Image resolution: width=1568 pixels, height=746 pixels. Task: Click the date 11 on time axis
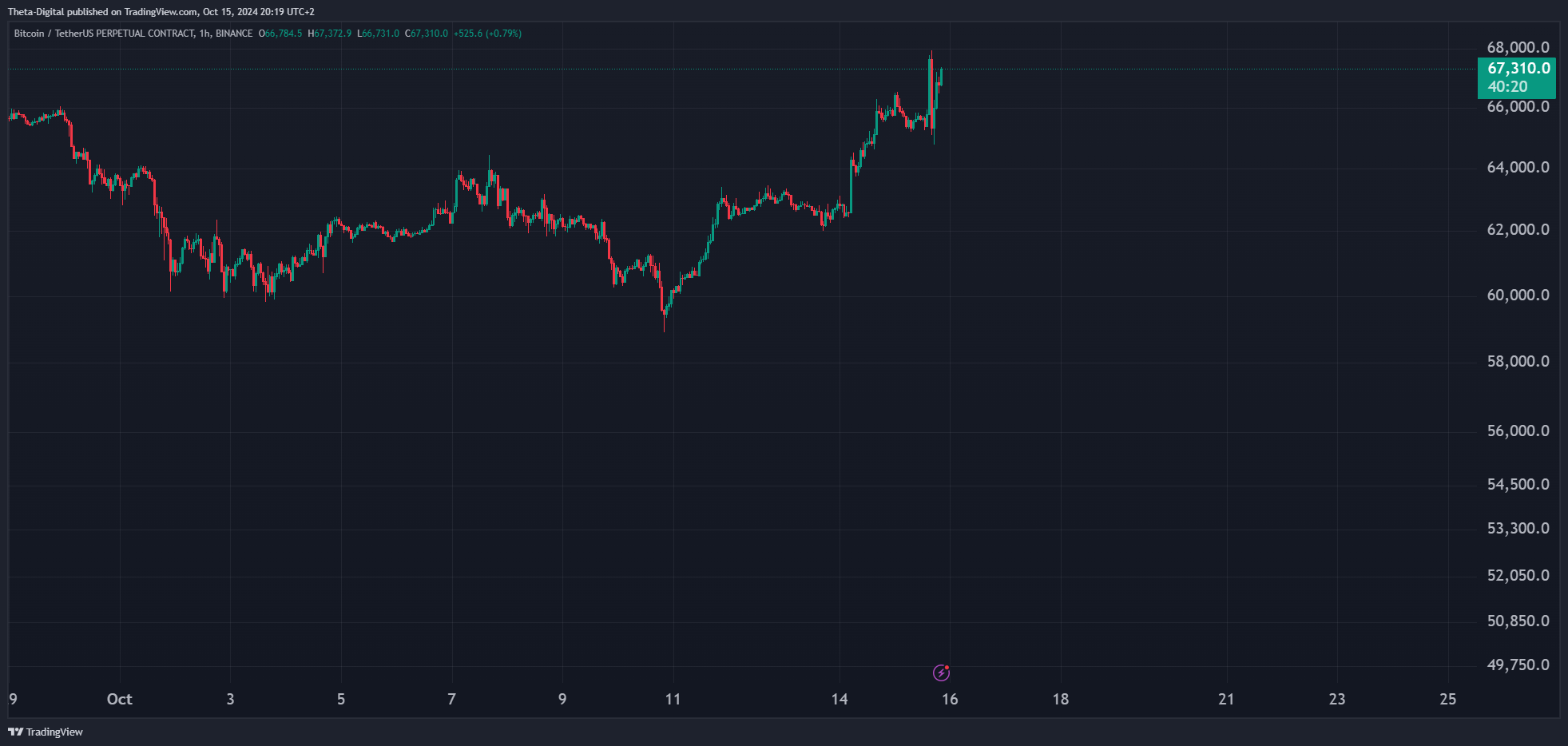click(x=673, y=699)
